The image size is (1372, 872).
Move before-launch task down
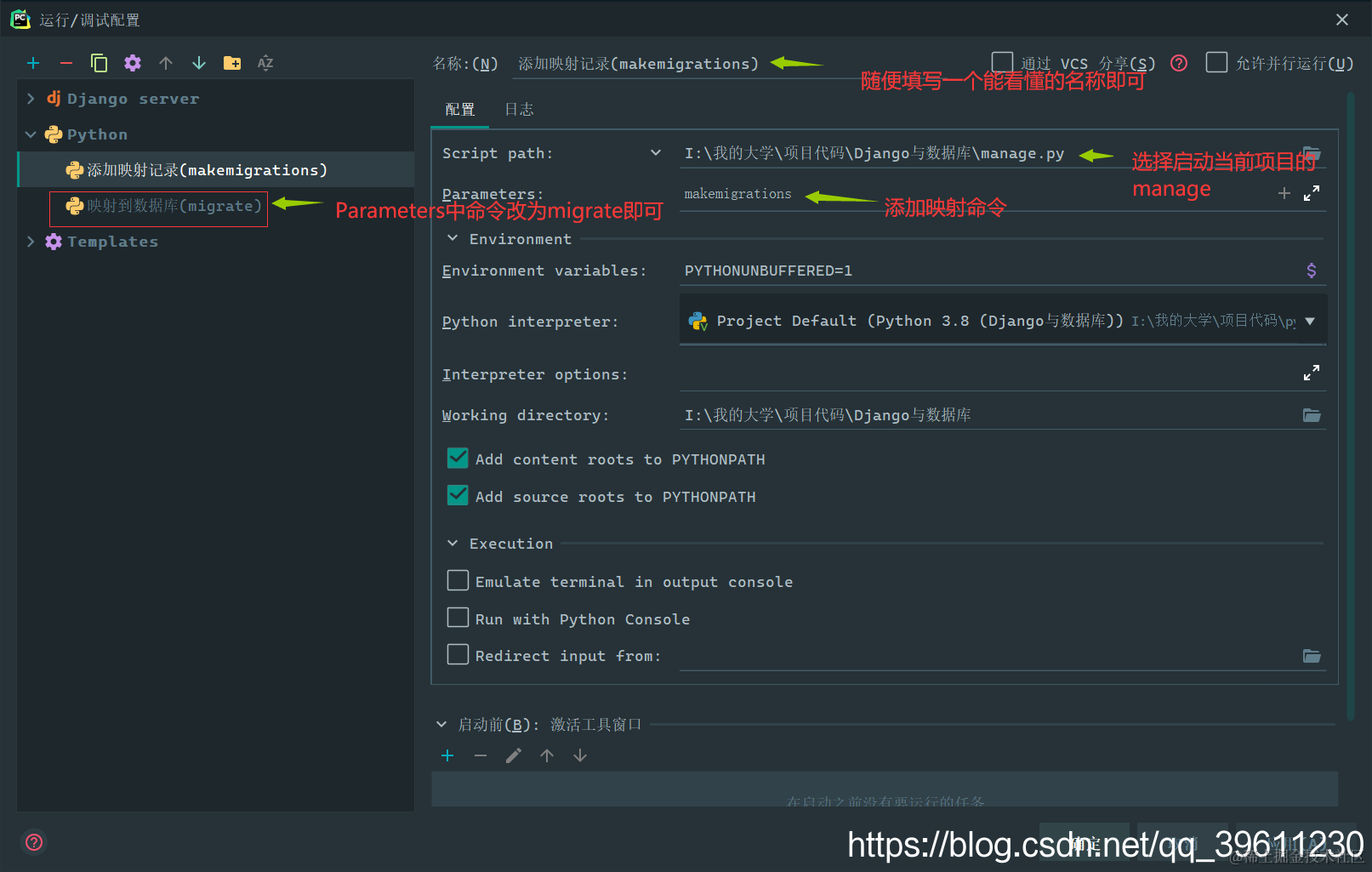coord(580,755)
